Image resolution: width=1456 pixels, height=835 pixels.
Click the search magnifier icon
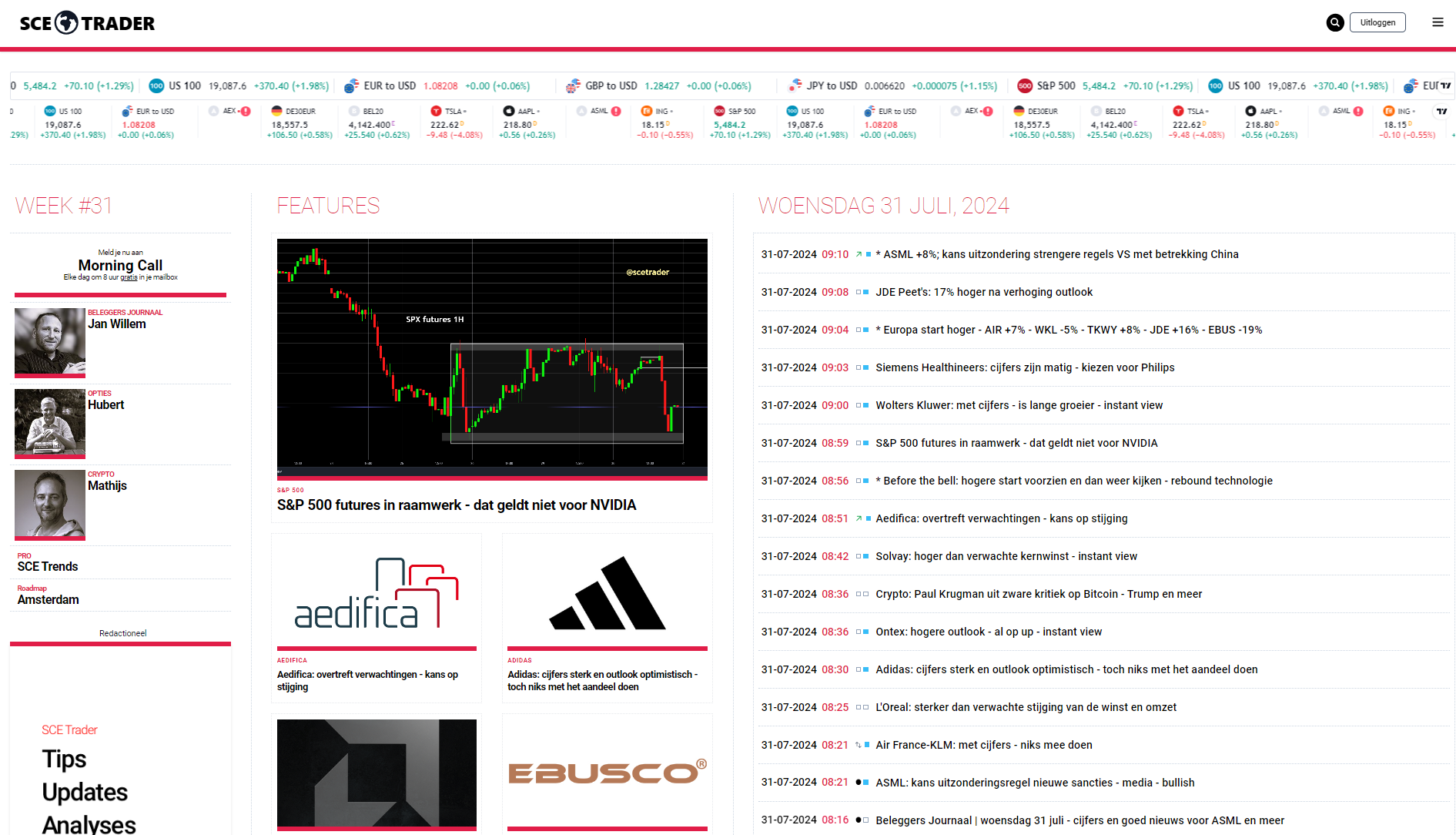tap(1334, 23)
